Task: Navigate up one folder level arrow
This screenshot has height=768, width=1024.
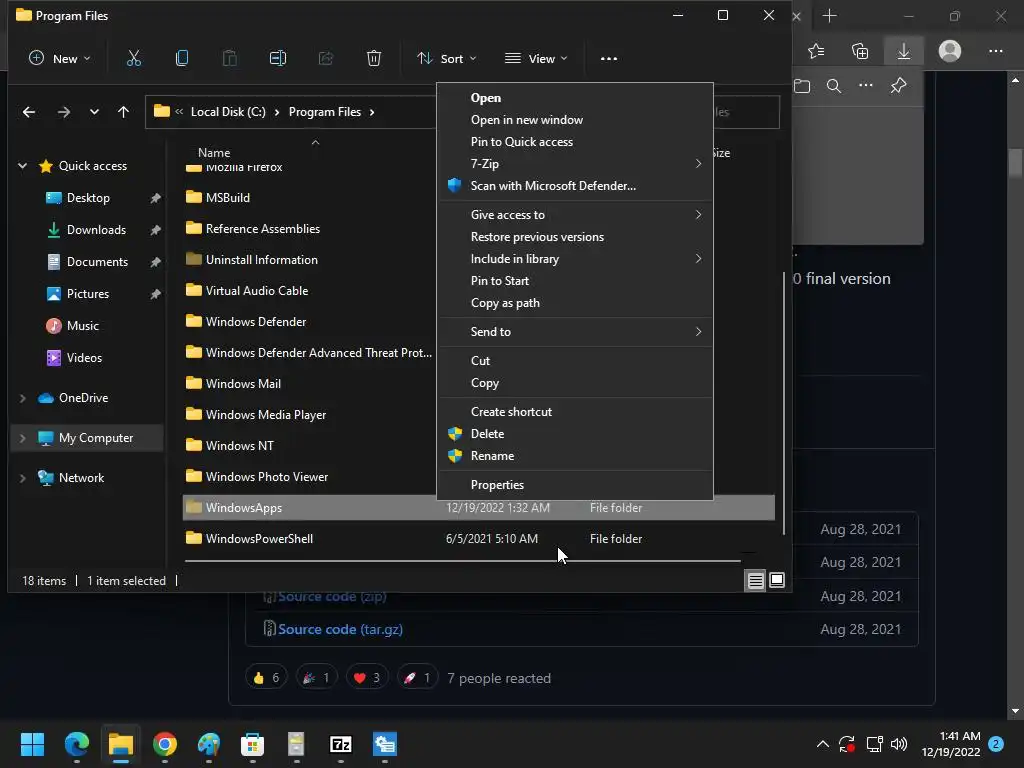Action: click(123, 112)
